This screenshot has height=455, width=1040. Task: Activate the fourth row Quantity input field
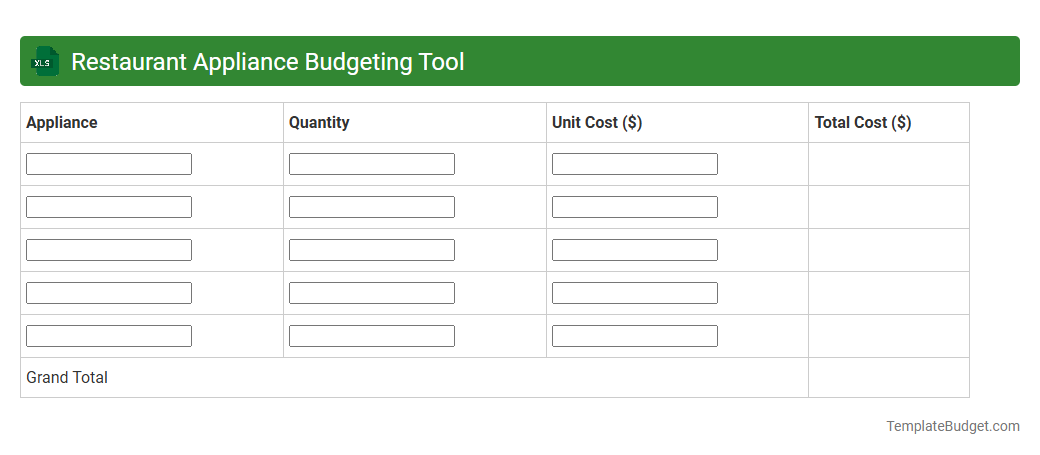[x=371, y=293]
